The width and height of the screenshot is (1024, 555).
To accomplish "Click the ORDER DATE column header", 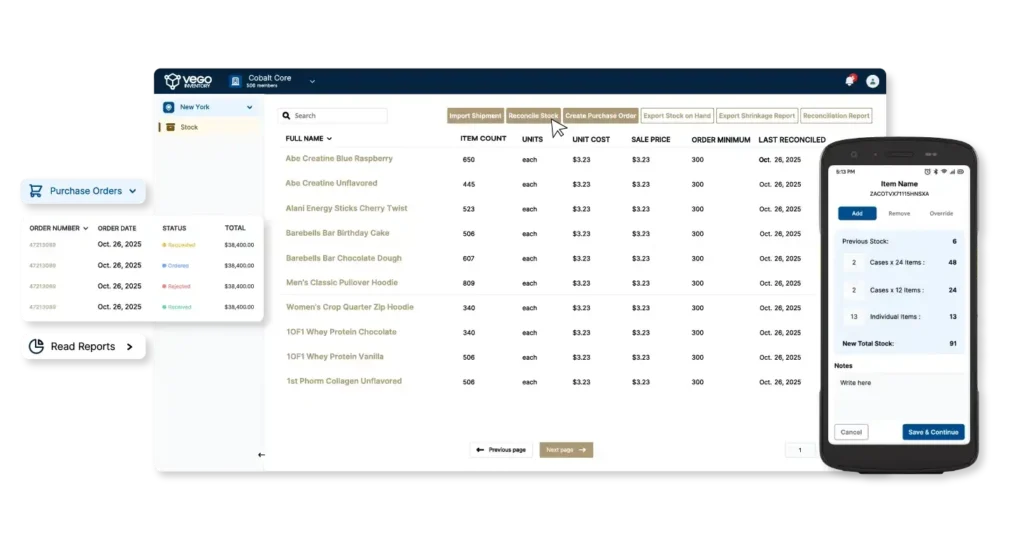I will click(117, 229).
